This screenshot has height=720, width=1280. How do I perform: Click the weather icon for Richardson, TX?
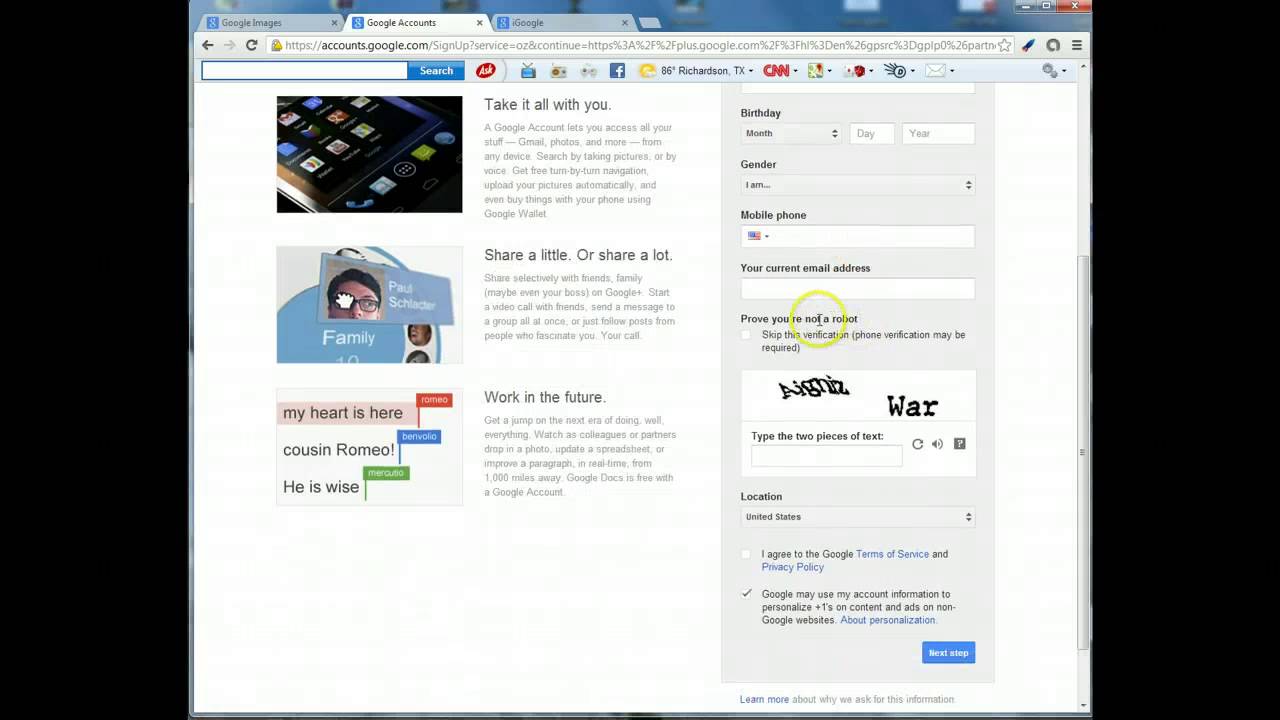click(x=648, y=70)
